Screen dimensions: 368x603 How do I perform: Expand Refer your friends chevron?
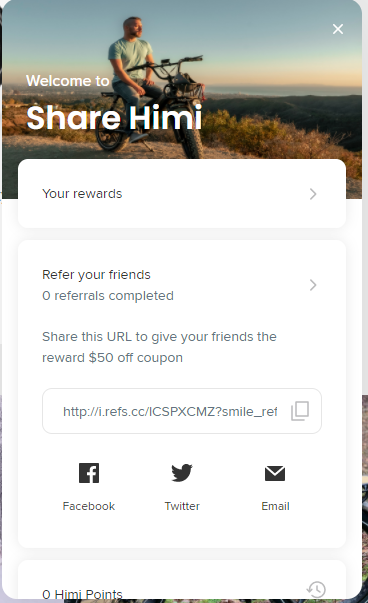coord(313,285)
